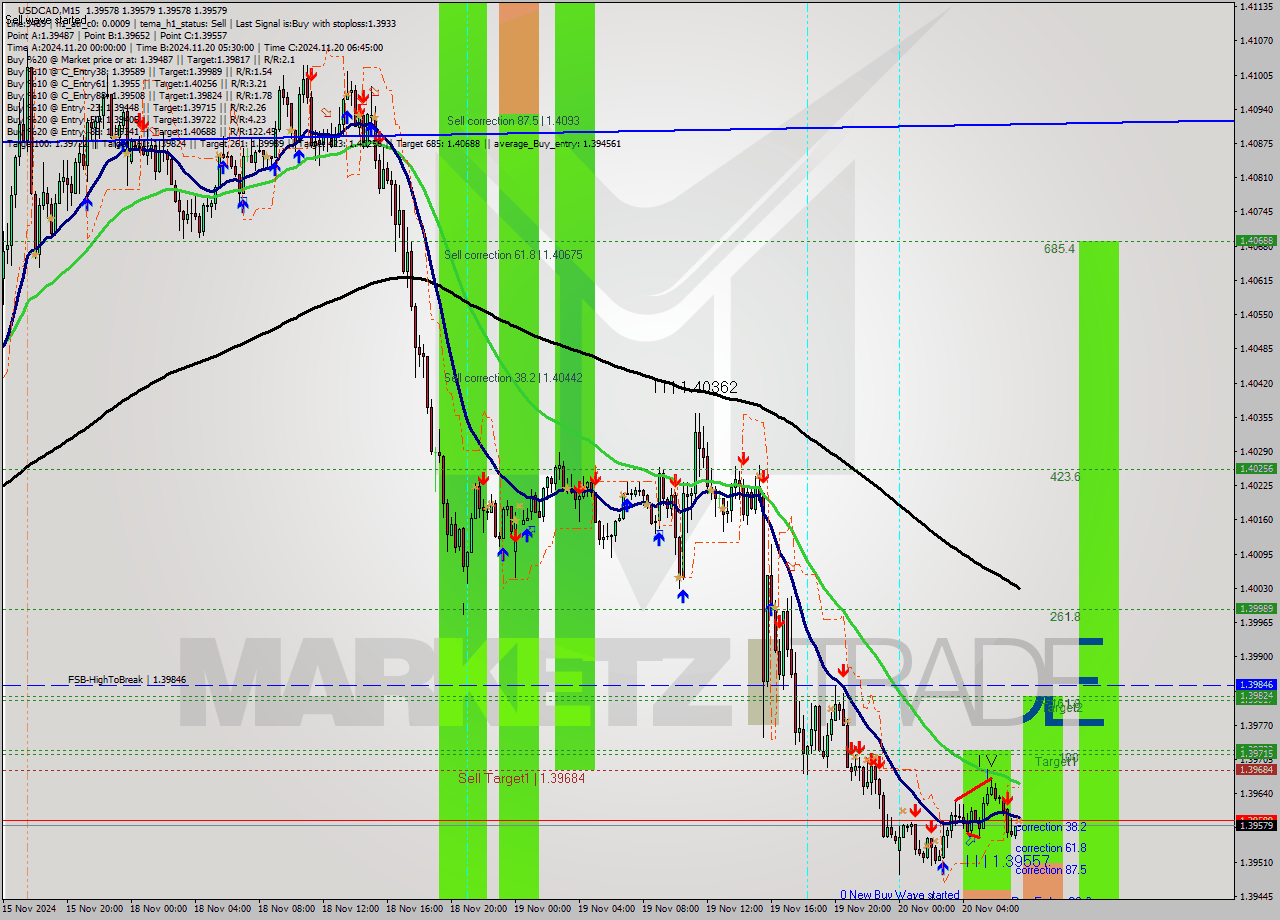Click the 1.41135 price axis label
Viewport: 1280px width, 920px height.
1257,6
